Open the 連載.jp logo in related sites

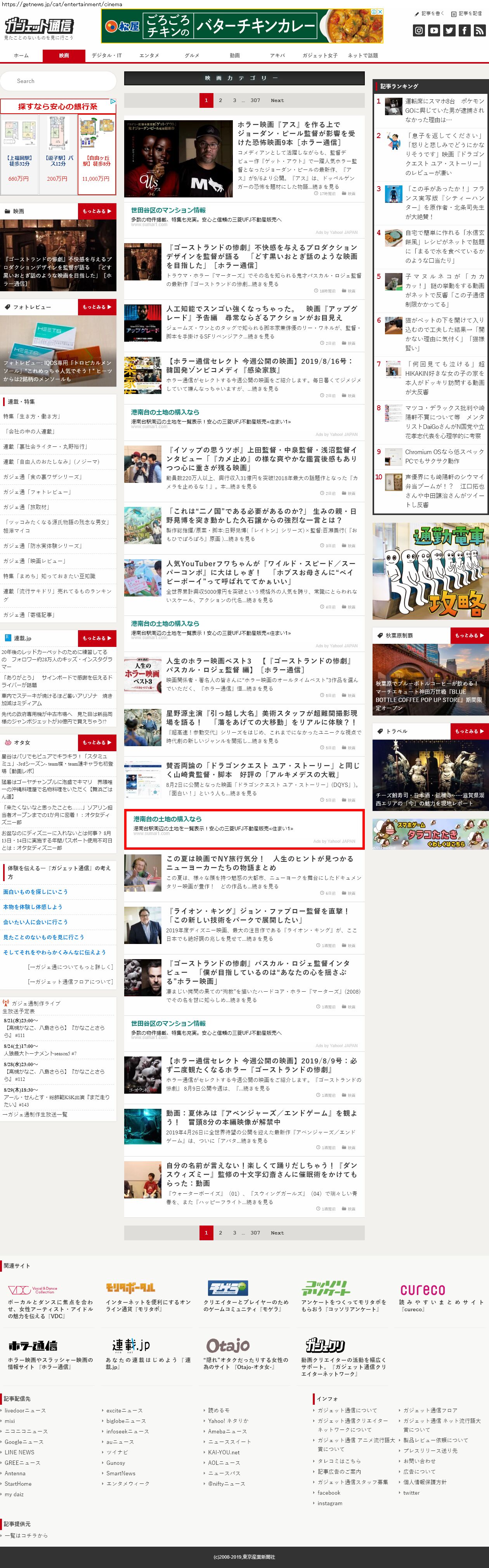tap(131, 1345)
